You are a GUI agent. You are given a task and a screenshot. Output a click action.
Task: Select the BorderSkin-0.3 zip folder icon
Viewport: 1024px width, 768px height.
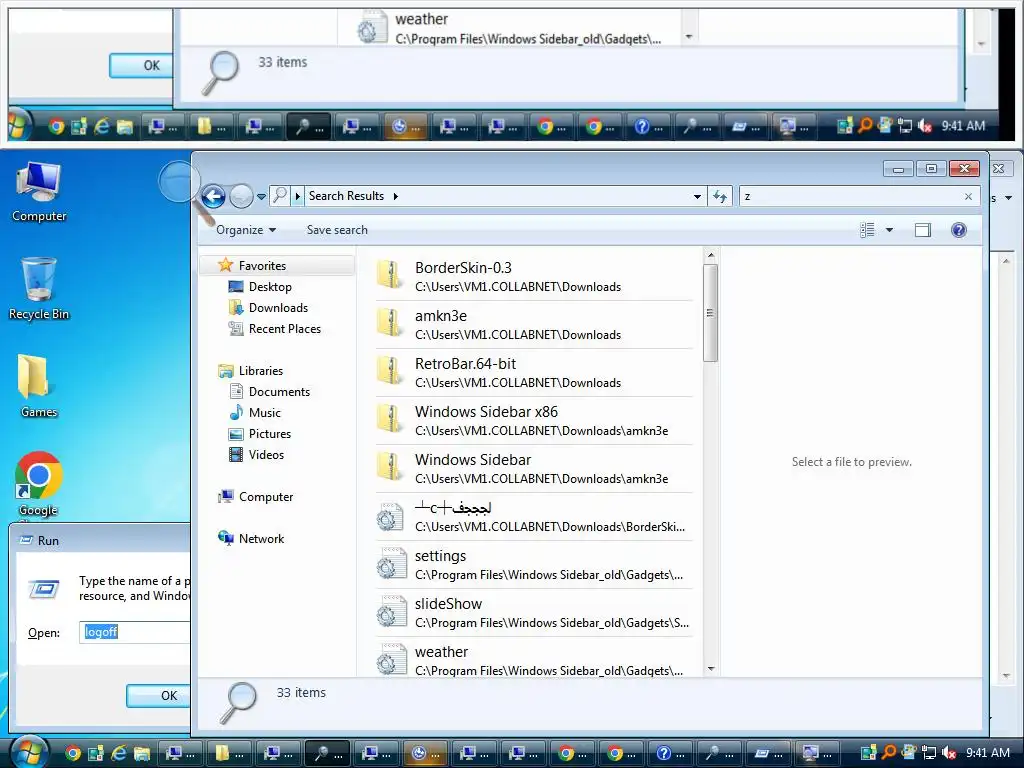pyautogui.click(x=391, y=275)
